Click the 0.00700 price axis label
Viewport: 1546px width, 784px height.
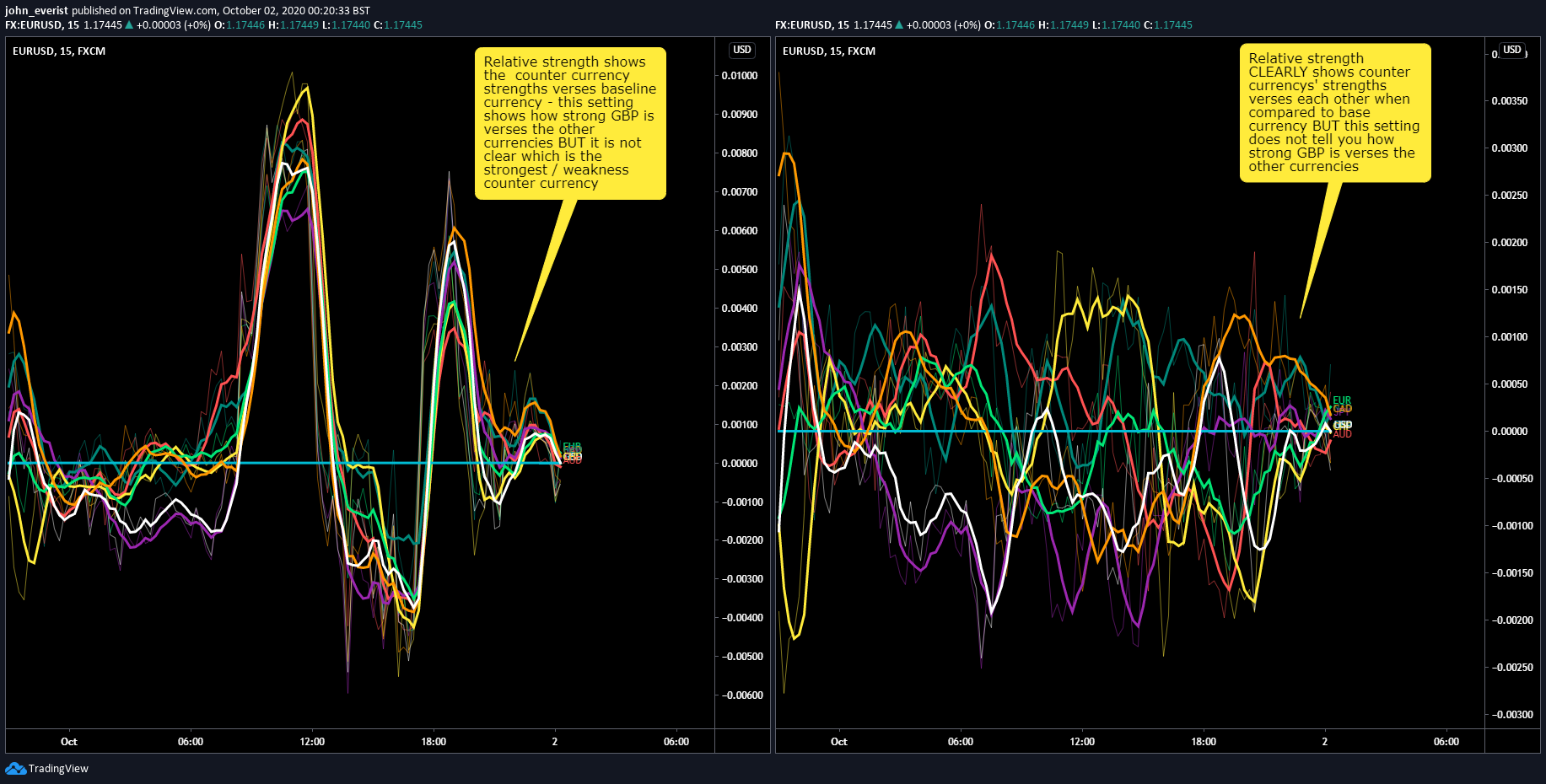click(740, 192)
